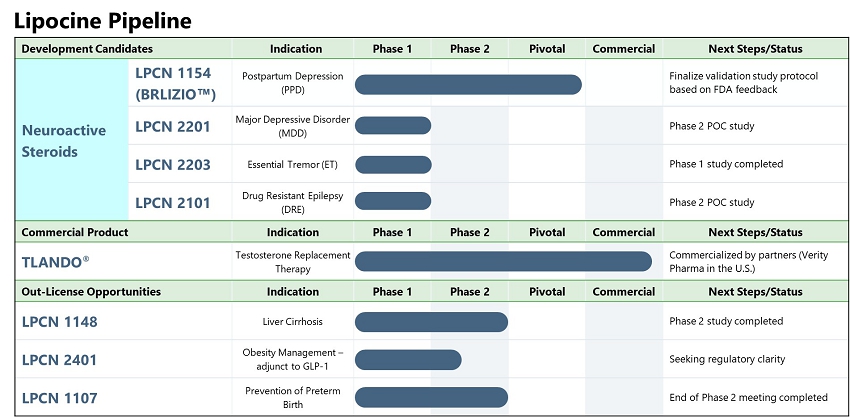Click the Development Candidates header
This screenshot has width=850, height=417.
[x=87, y=49]
